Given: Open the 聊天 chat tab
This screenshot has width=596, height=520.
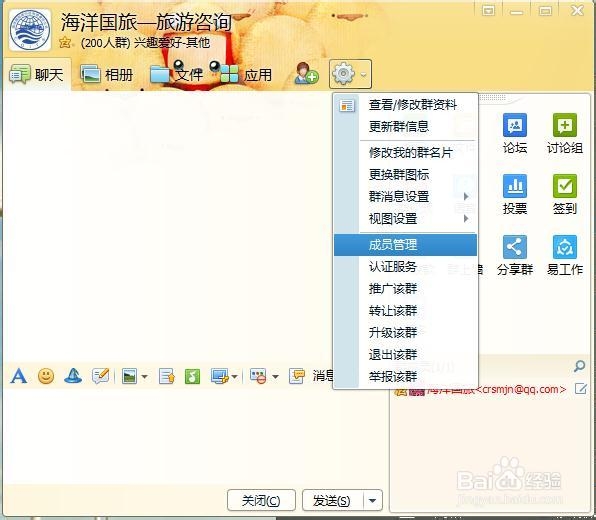Looking at the screenshot, I should (x=36, y=75).
